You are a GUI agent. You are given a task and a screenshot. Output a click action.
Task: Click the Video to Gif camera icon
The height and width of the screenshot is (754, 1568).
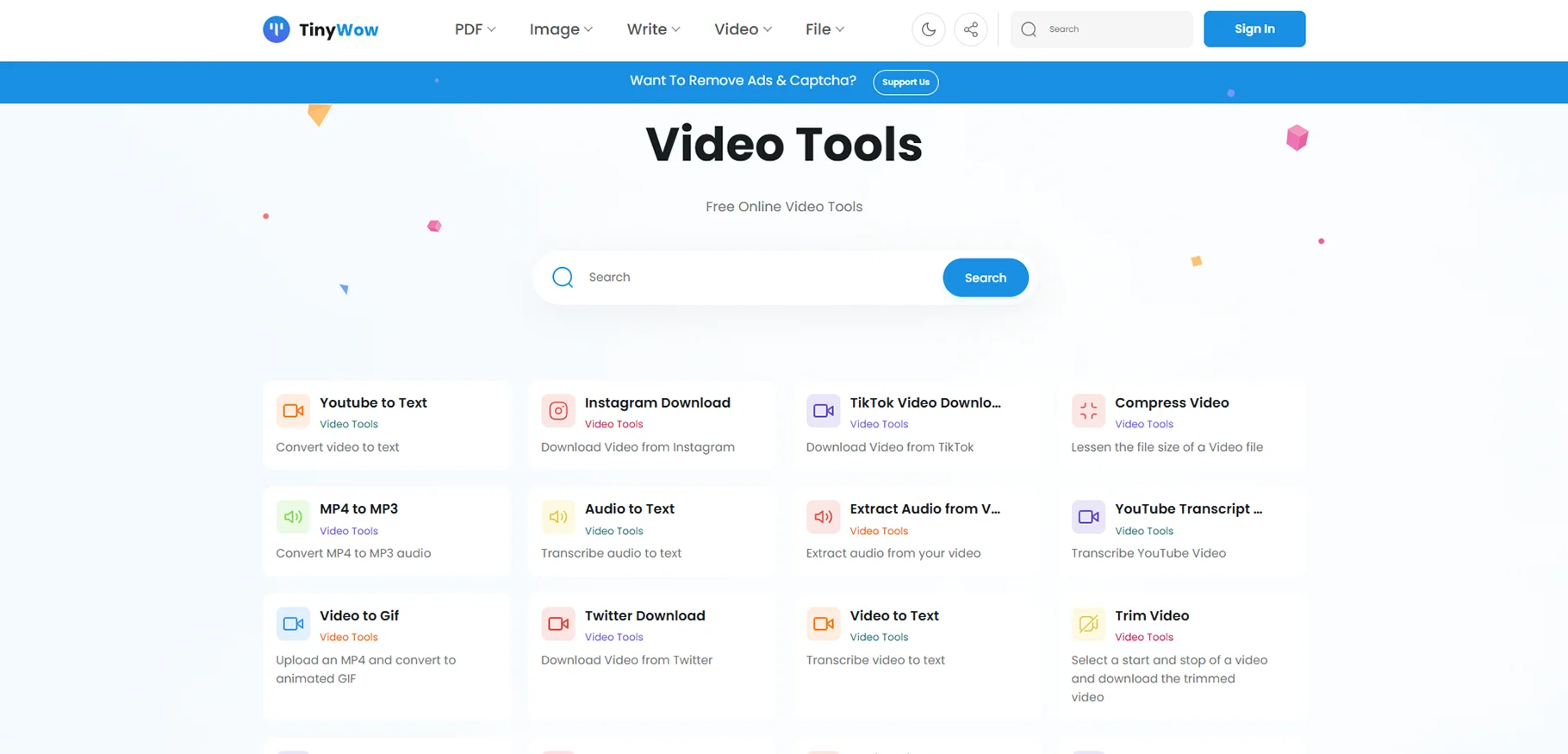[x=293, y=624]
